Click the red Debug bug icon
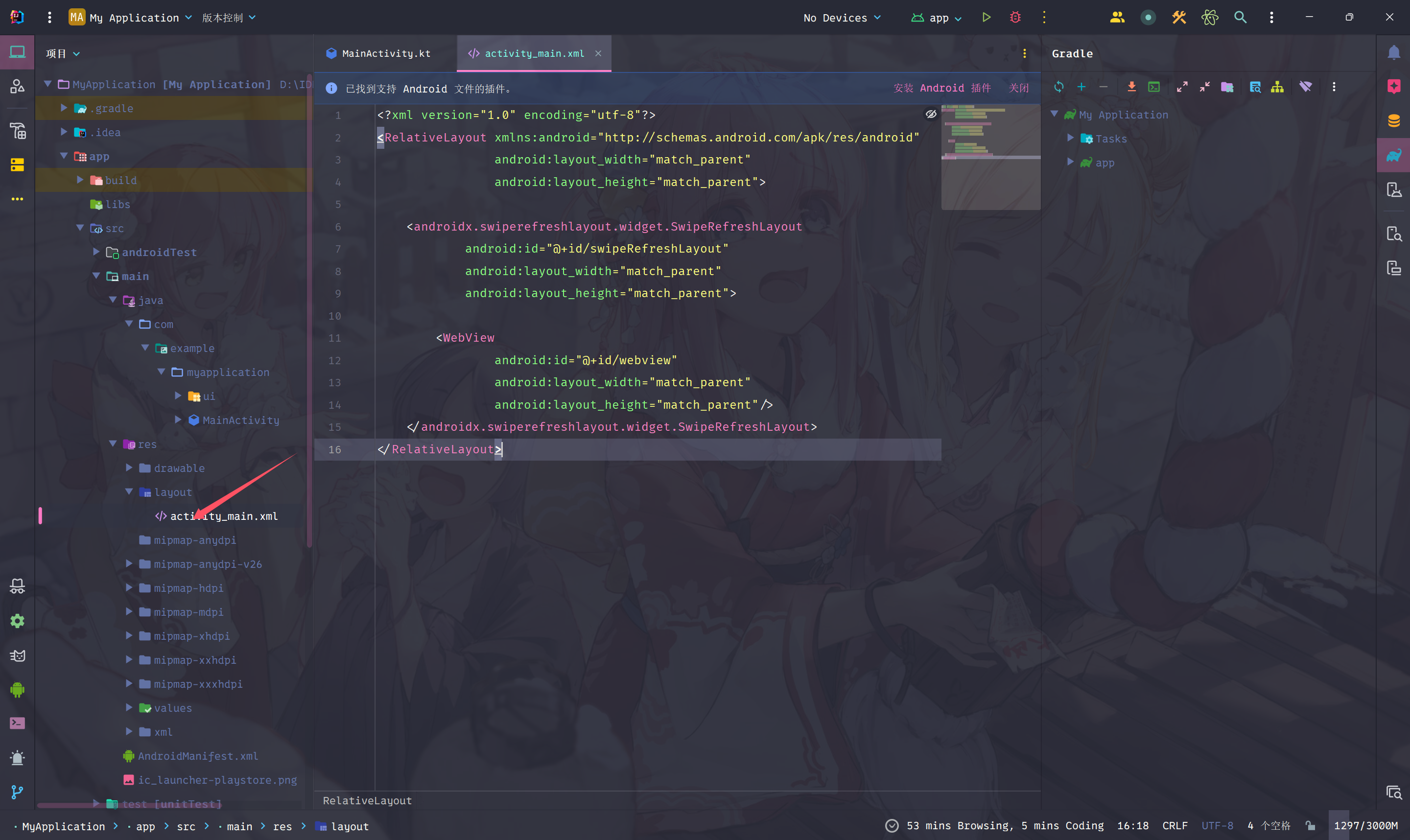Viewport: 1410px width, 840px height. (x=1015, y=18)
